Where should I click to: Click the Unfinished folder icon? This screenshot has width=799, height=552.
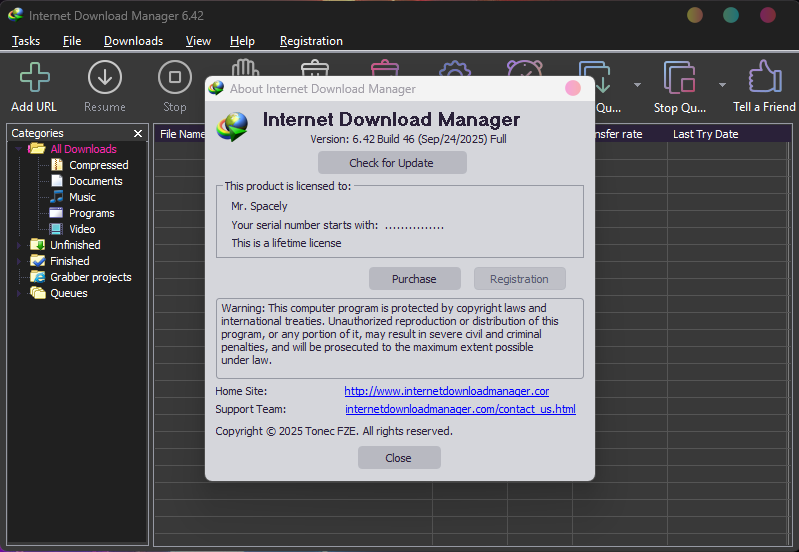click(38, 245)
